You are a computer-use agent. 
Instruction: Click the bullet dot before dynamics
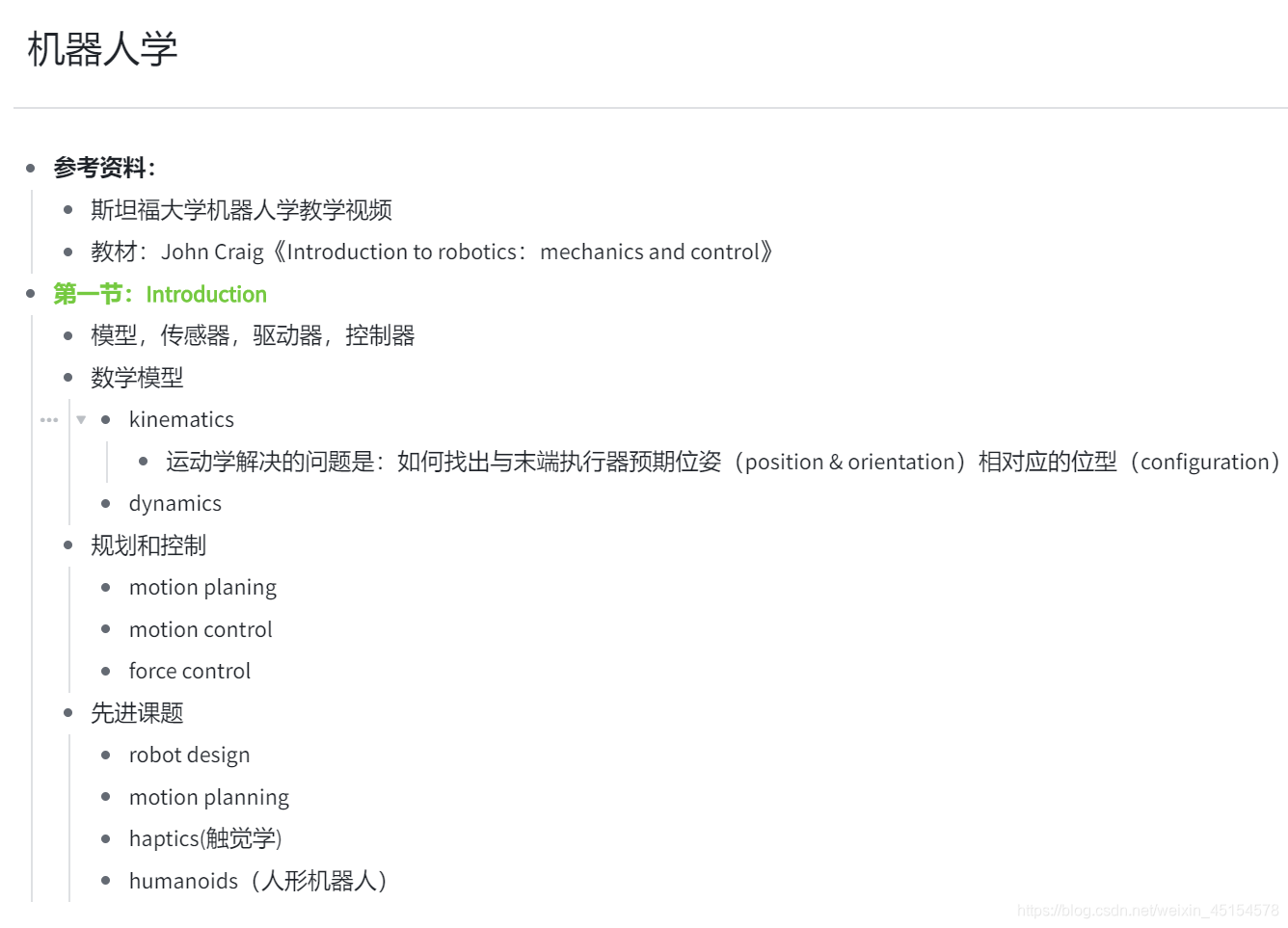pyautogui.click(x=106, y=503)
